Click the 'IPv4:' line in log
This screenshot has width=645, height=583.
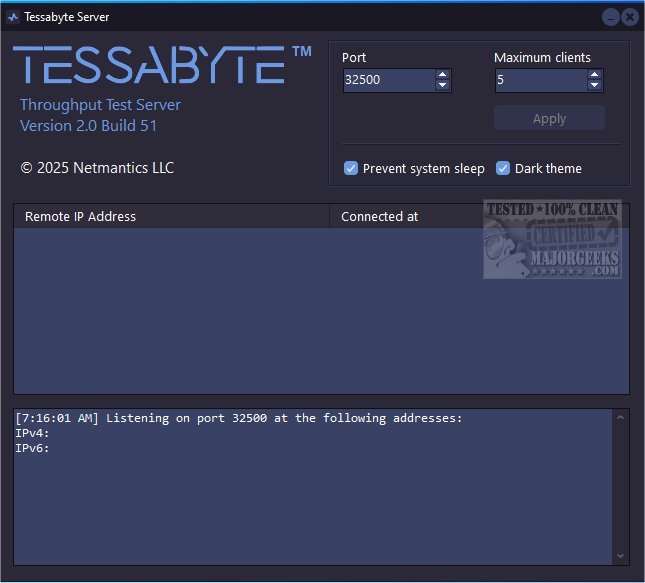tap(32, 433)
